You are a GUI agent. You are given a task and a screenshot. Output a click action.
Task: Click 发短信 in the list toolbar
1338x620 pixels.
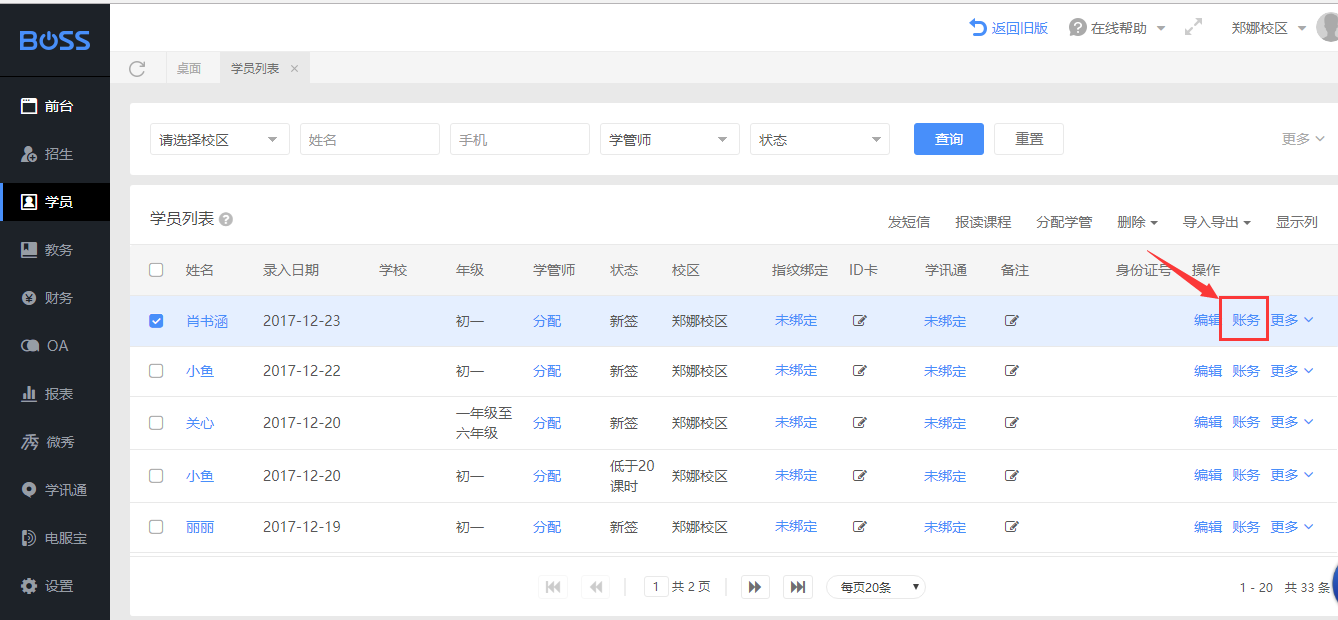(x=909, y=222)
